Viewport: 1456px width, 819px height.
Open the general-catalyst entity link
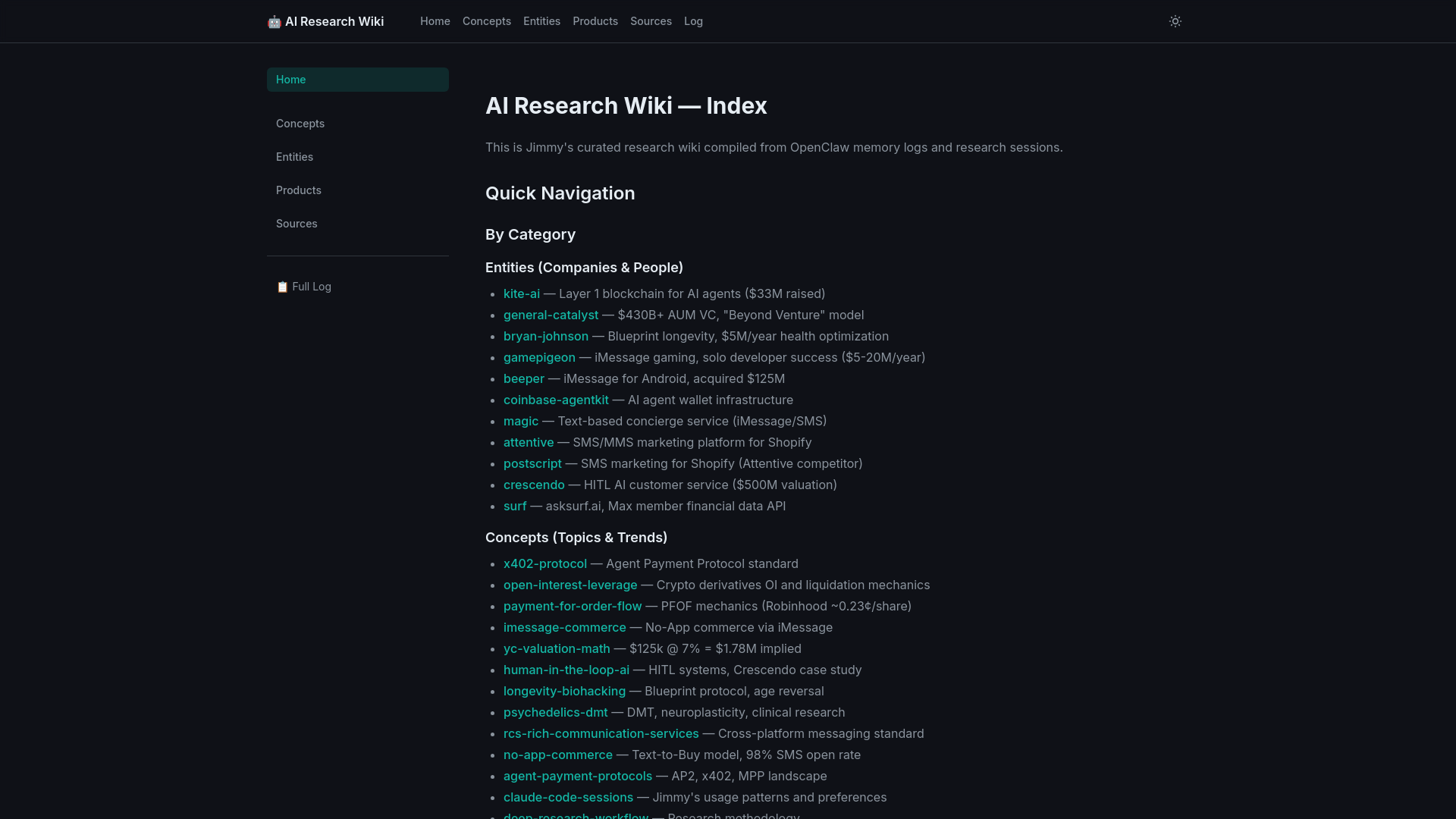[551, 315]
